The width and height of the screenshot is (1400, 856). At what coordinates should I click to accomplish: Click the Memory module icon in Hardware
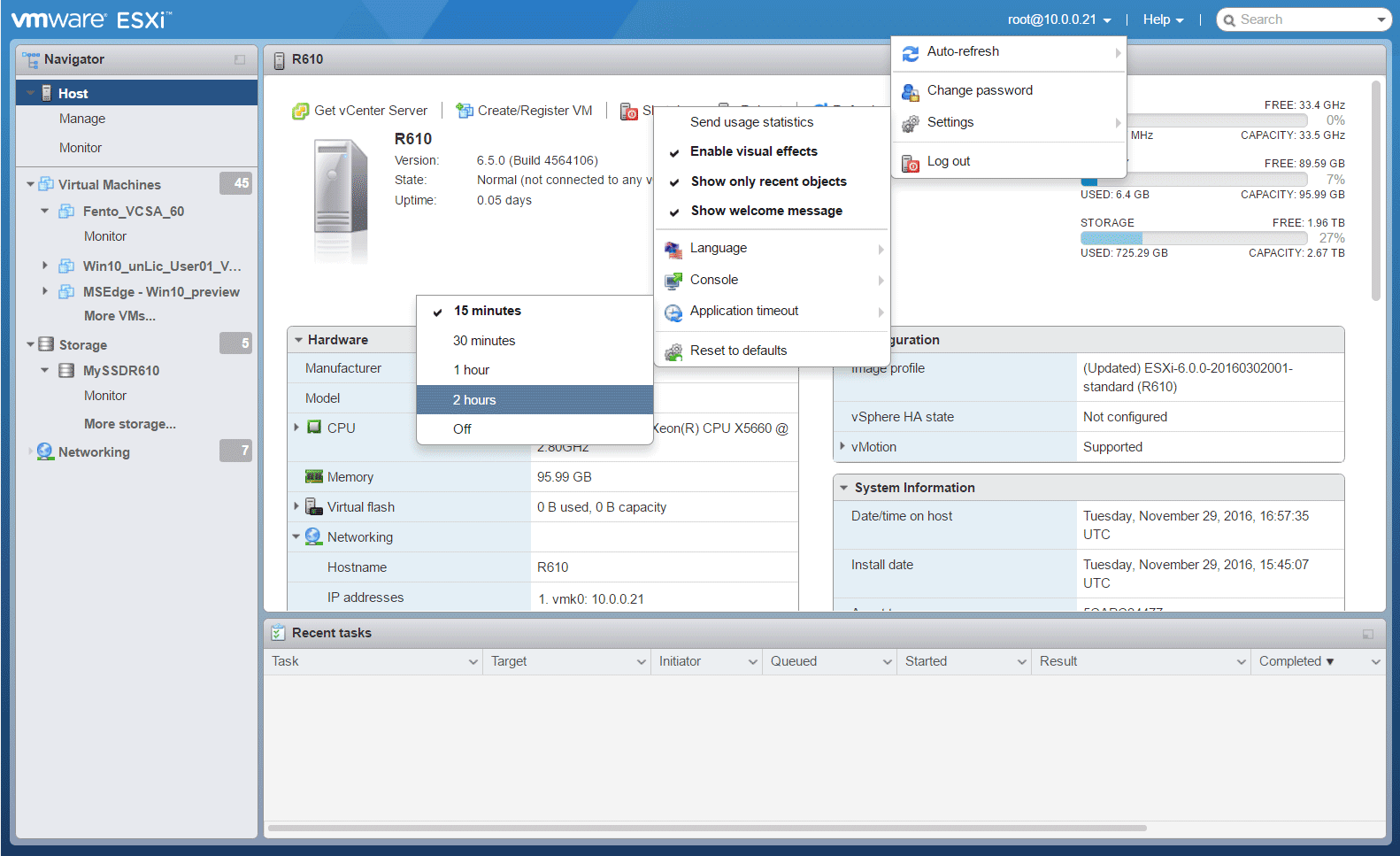(314, 476)
